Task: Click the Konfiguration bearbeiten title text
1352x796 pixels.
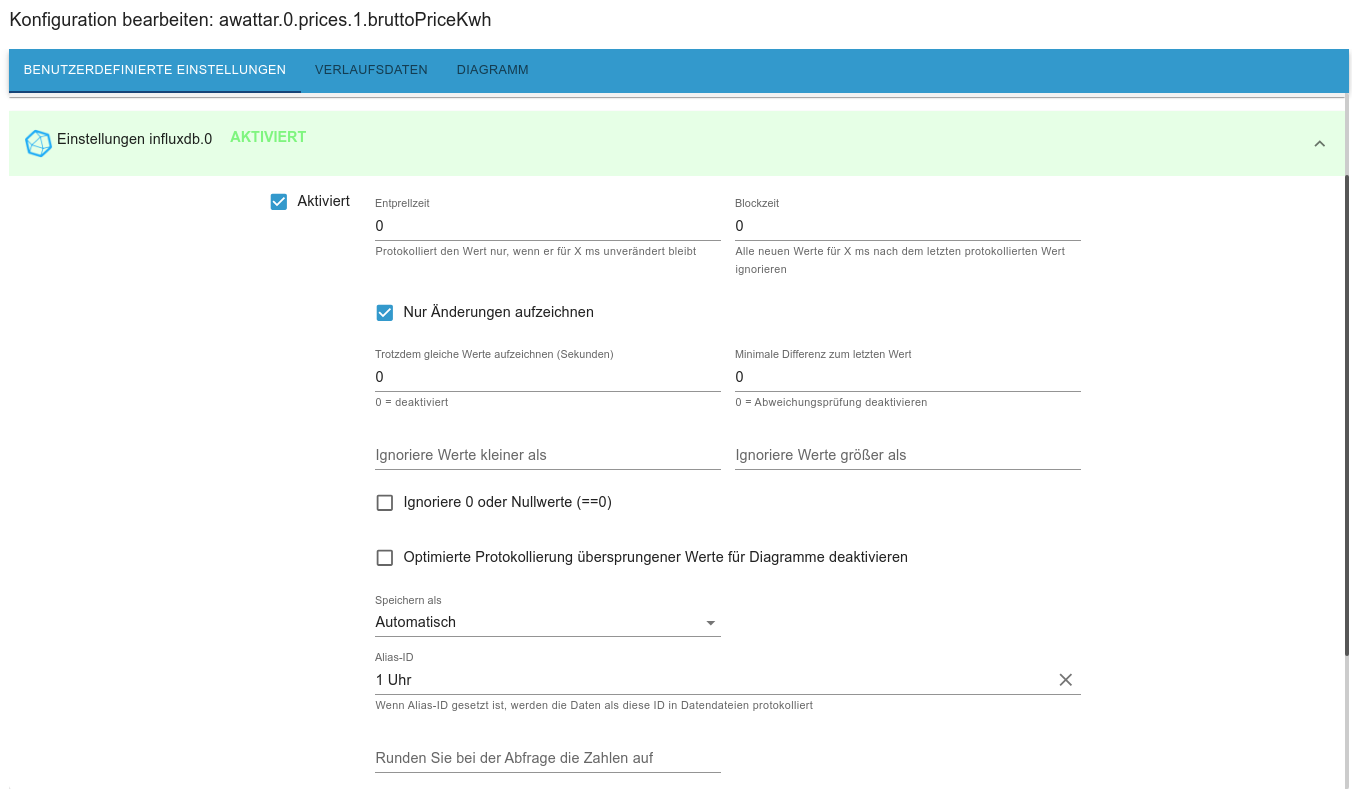Action: (x=250, y=20)
